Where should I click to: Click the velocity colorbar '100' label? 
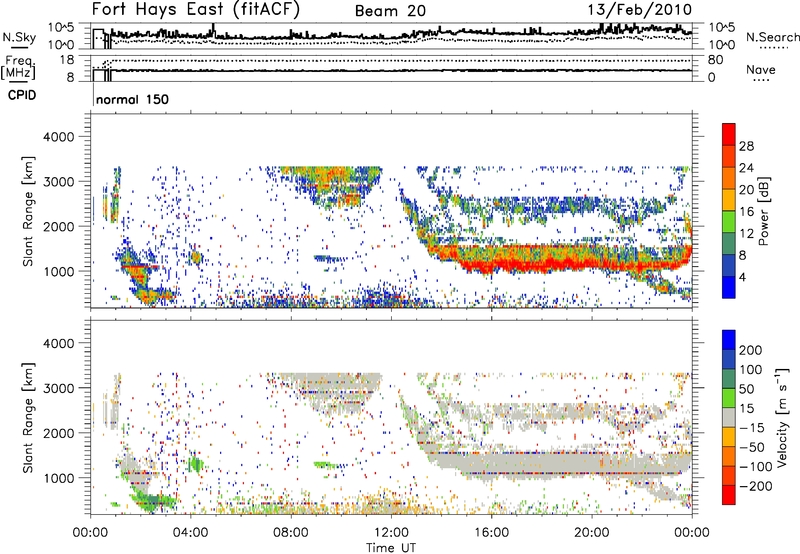pyautogui.click(x=751, y=369)
